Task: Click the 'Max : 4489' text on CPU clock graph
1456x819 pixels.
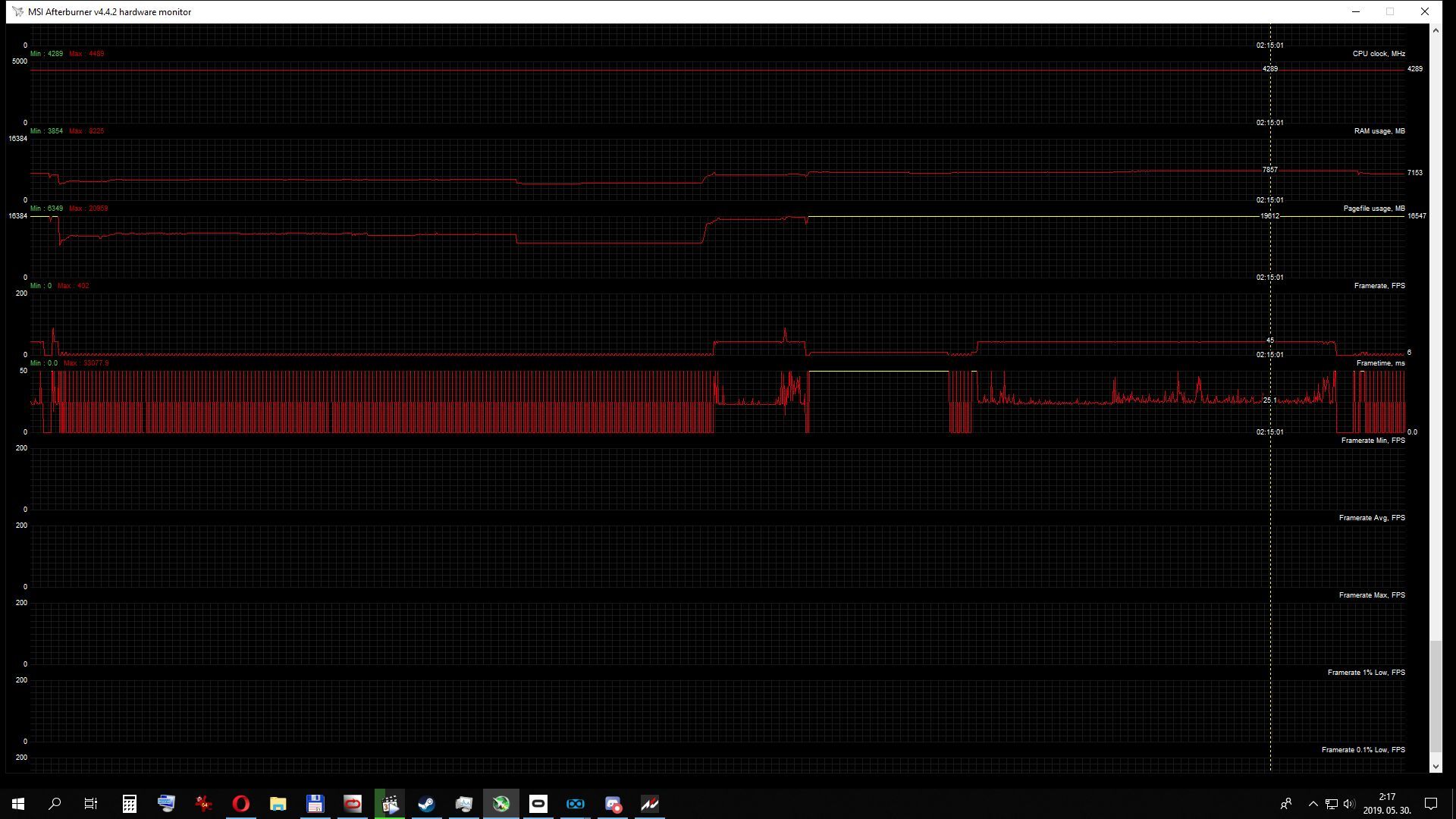Action: [x=86, y=54]
